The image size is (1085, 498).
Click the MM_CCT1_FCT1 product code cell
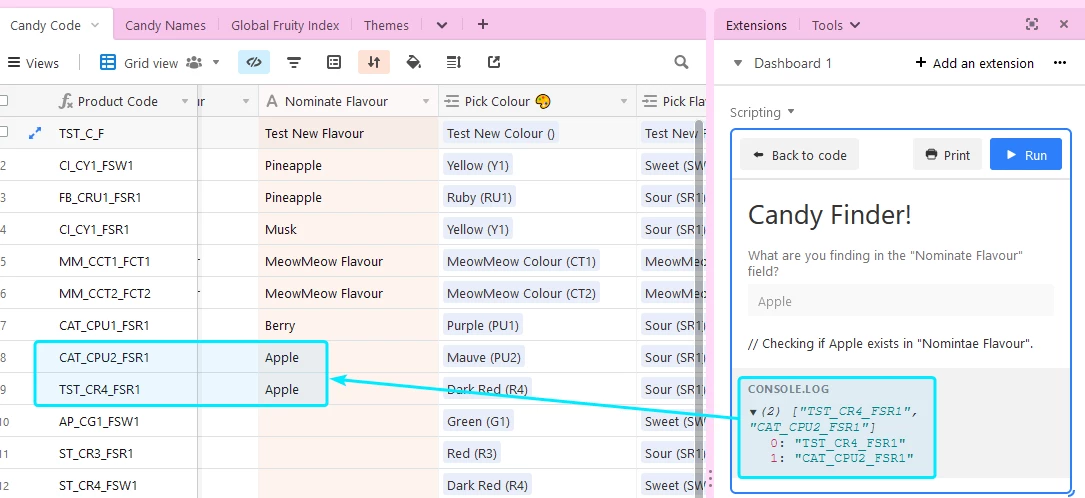[x=104, y=261]
